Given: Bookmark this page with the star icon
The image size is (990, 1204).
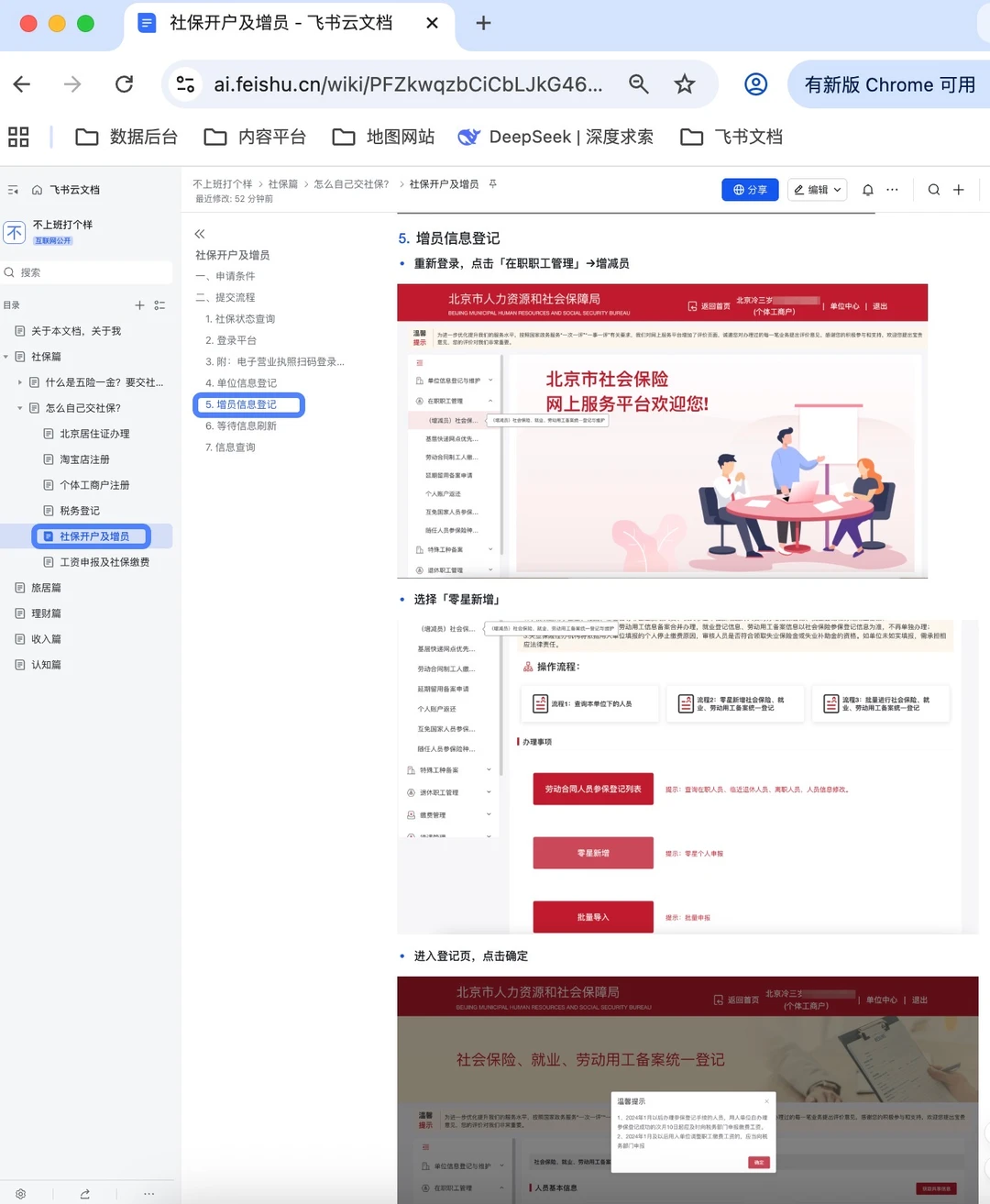Looking at the screenshot, I should [685, 84].
